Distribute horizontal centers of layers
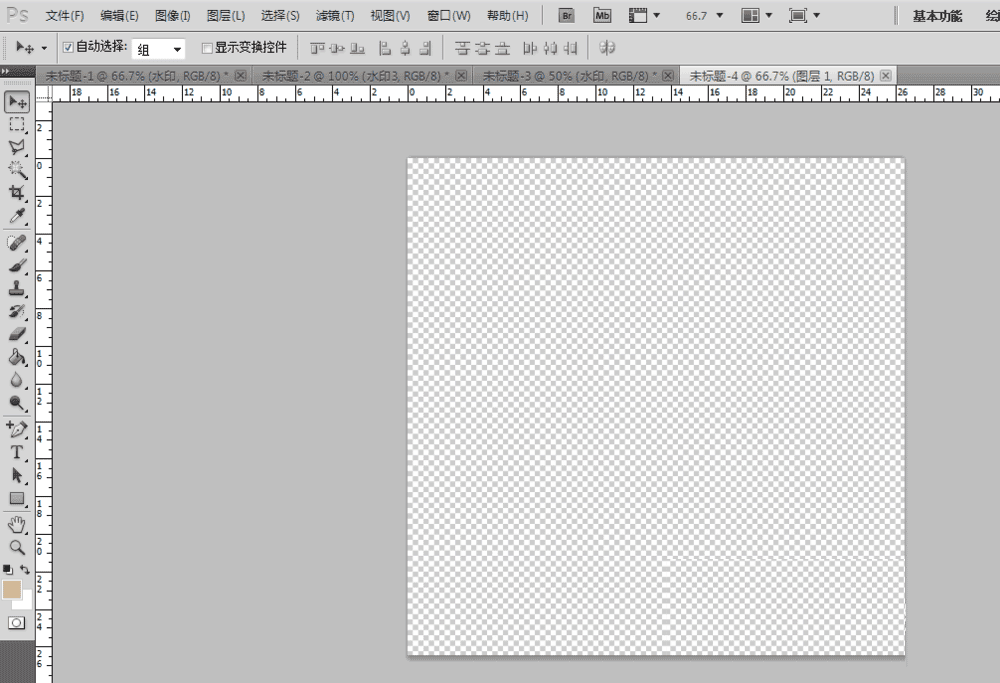The width and height of the screenshot is (1000, 683). 550,48
